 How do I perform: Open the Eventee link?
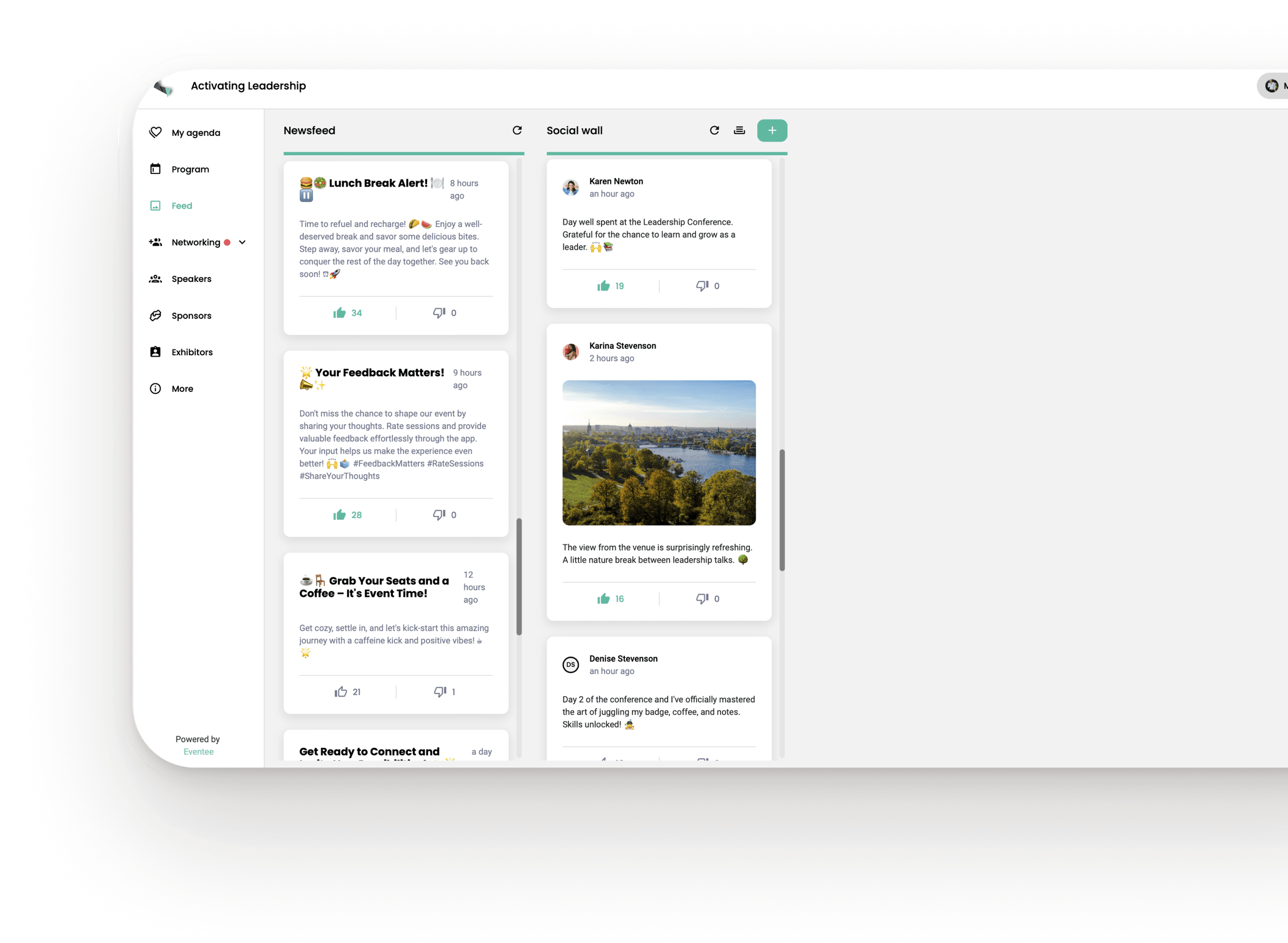tap(199, 751)
